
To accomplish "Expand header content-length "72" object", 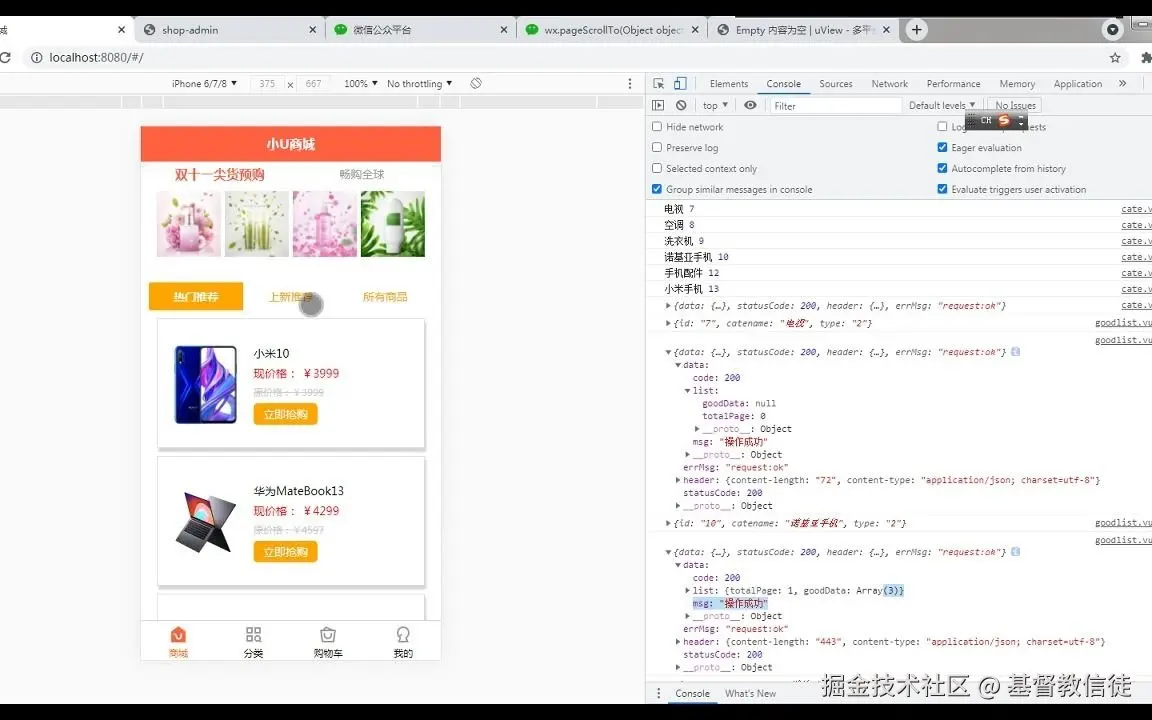I will (x=678, y=480).
